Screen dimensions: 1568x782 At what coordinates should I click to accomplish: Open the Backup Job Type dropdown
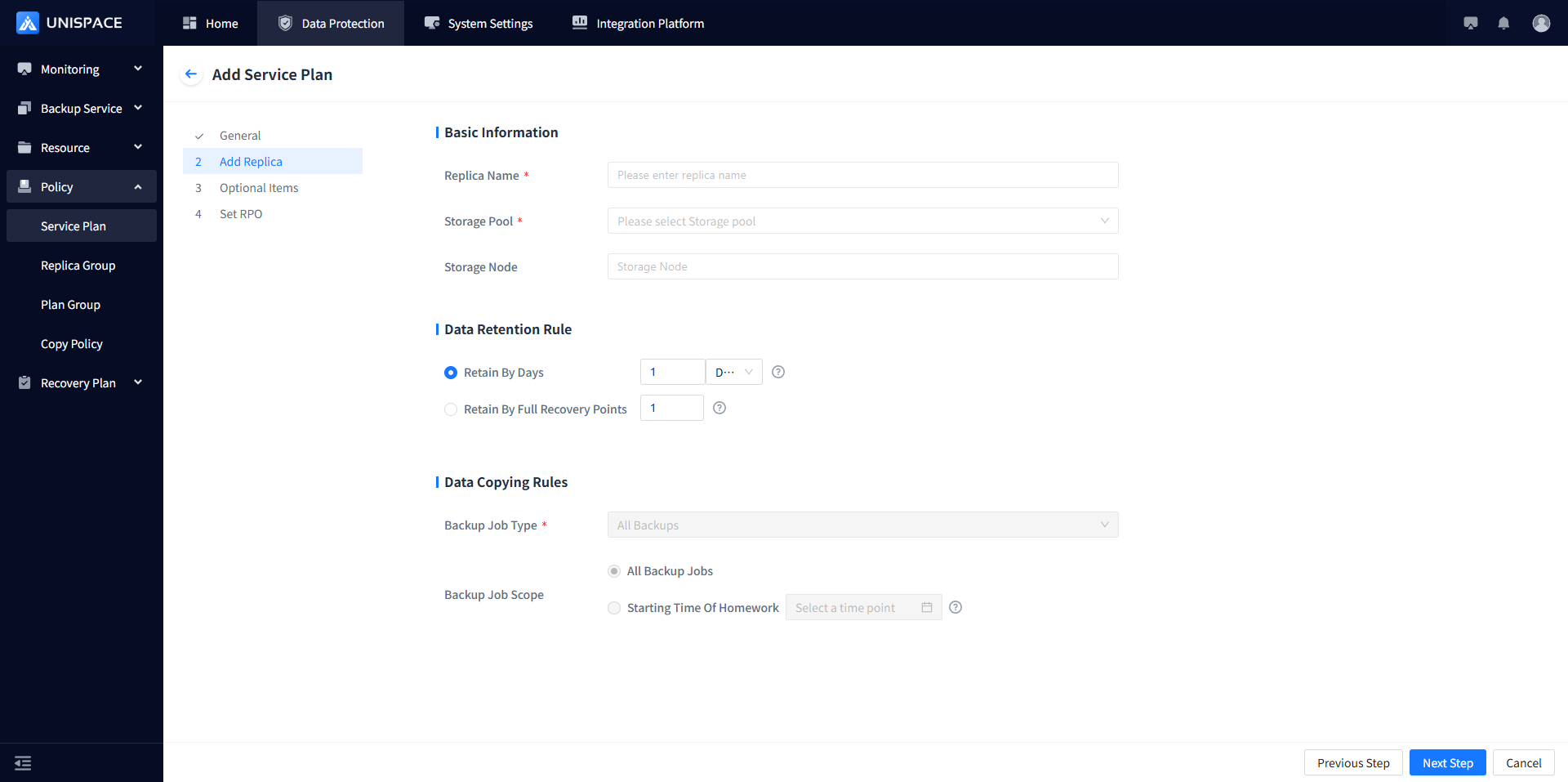pos(862,525)
